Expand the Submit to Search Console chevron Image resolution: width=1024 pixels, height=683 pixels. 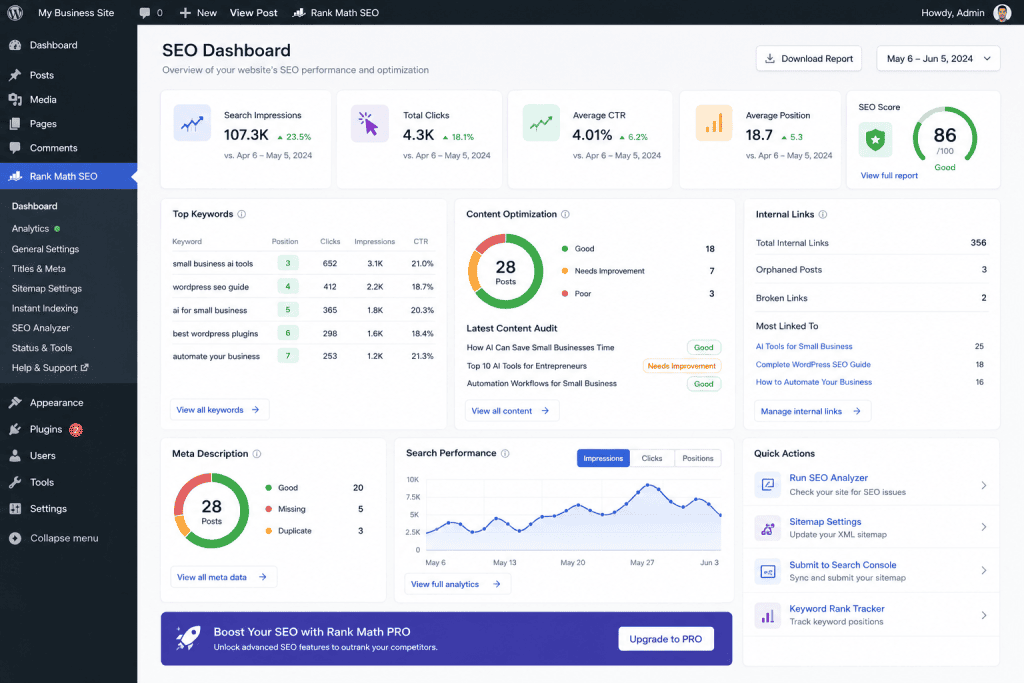tap(984, 571)
